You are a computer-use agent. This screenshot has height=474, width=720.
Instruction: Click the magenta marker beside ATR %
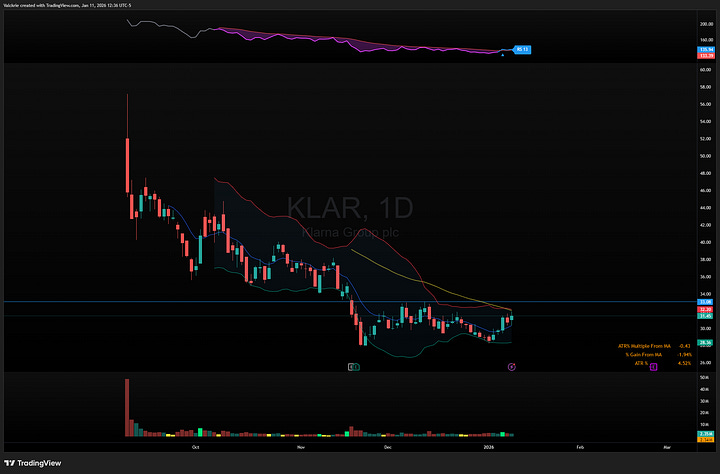coord(654,367)
